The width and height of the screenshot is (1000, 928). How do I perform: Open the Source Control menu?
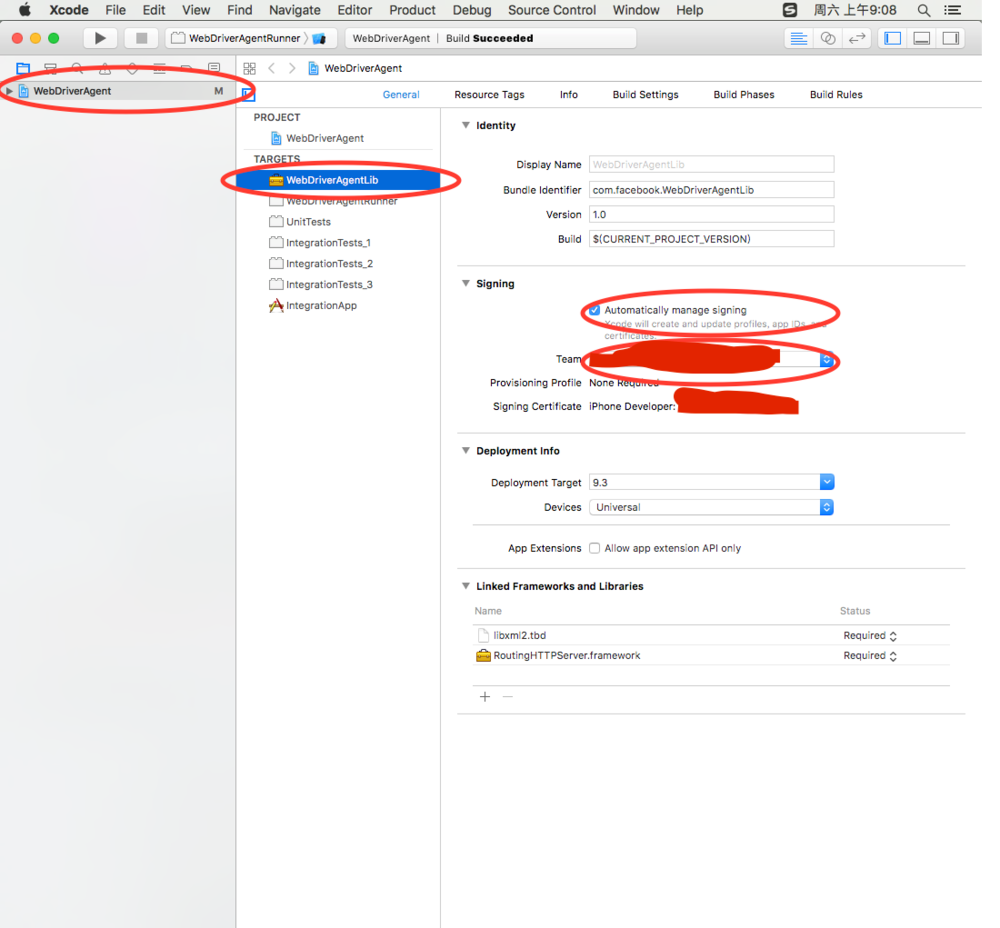(x=552, y=10)
